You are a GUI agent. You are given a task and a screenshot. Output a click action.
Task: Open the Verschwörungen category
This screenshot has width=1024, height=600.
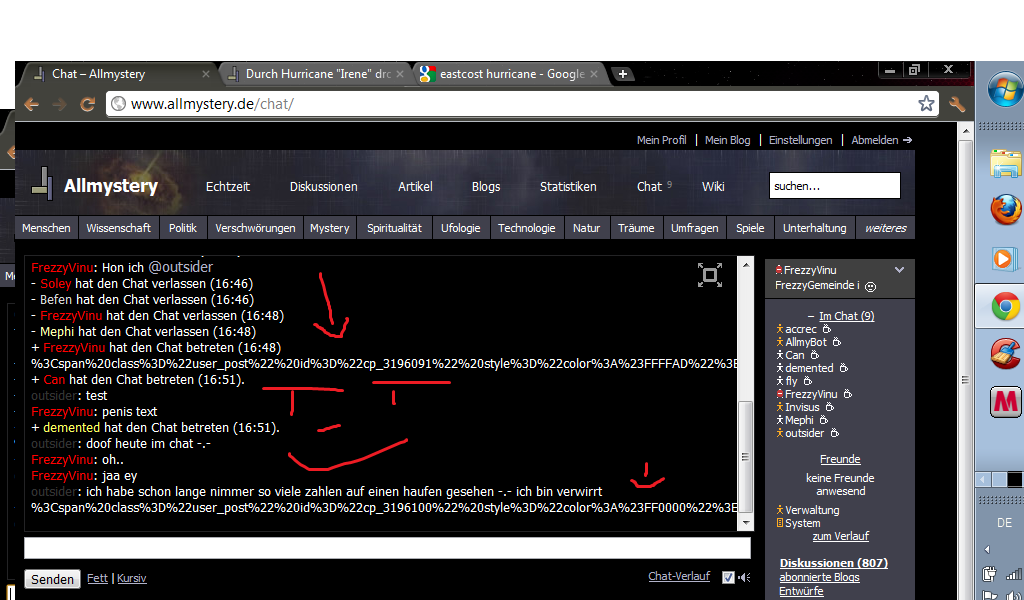coord(255,228)
